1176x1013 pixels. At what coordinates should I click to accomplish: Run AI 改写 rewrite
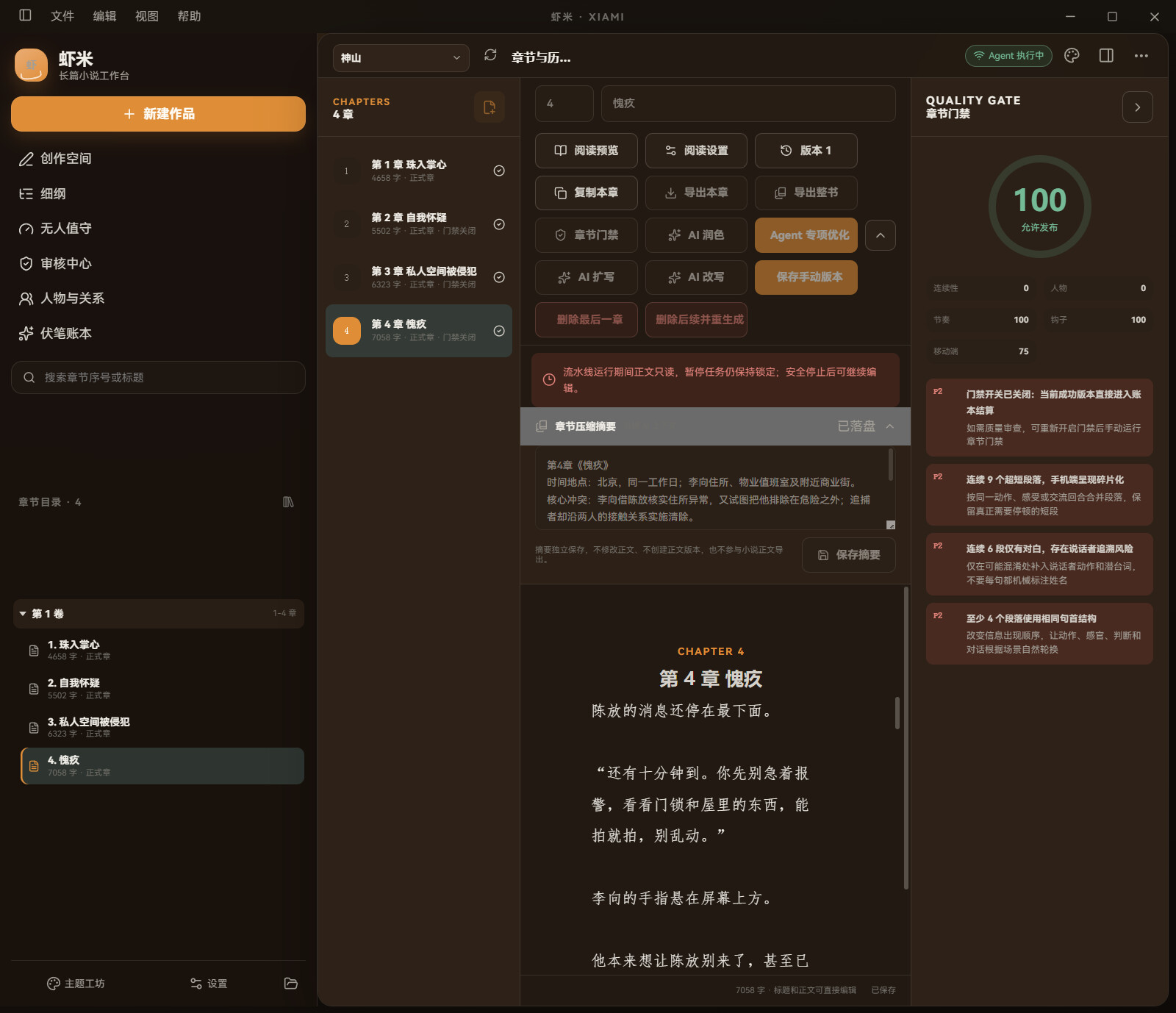pos(696,277)
